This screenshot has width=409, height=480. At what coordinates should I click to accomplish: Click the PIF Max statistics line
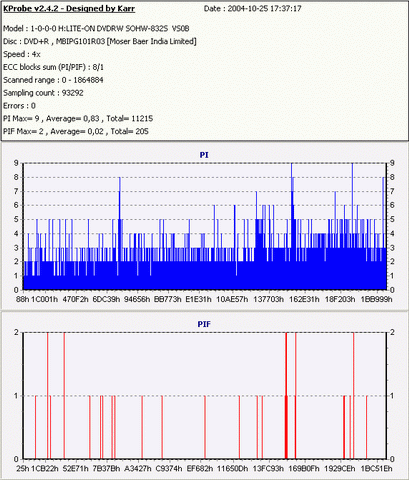[76, 131]
